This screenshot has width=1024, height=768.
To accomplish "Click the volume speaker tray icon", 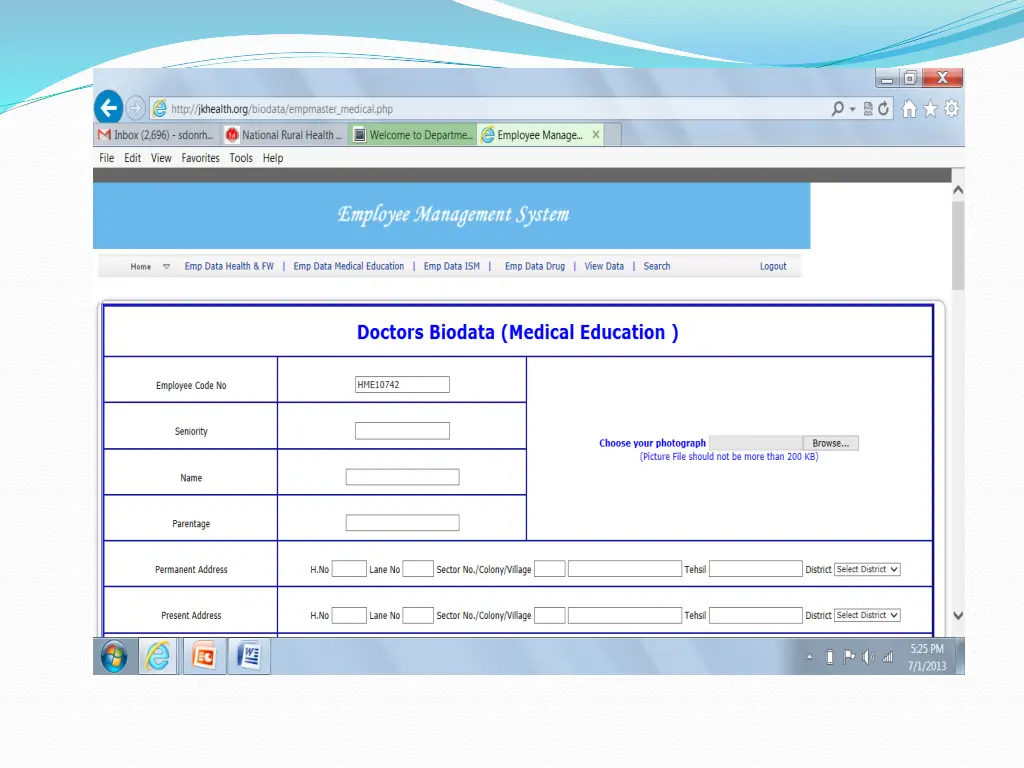I will pyautogui.click(x=867, y=657).
